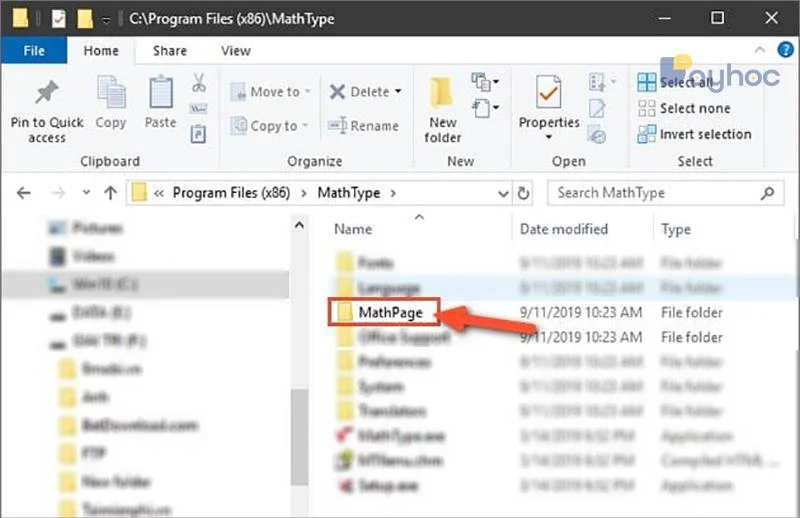The image size is (800, 518).
Task: Open the Easy access dropdown icon
Action: pyautogui.click(x=486, y=108)
